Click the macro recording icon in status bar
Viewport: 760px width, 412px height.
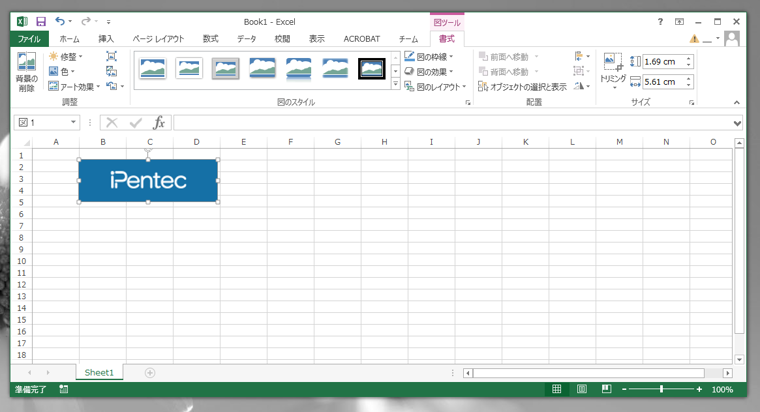pos(63,389)
